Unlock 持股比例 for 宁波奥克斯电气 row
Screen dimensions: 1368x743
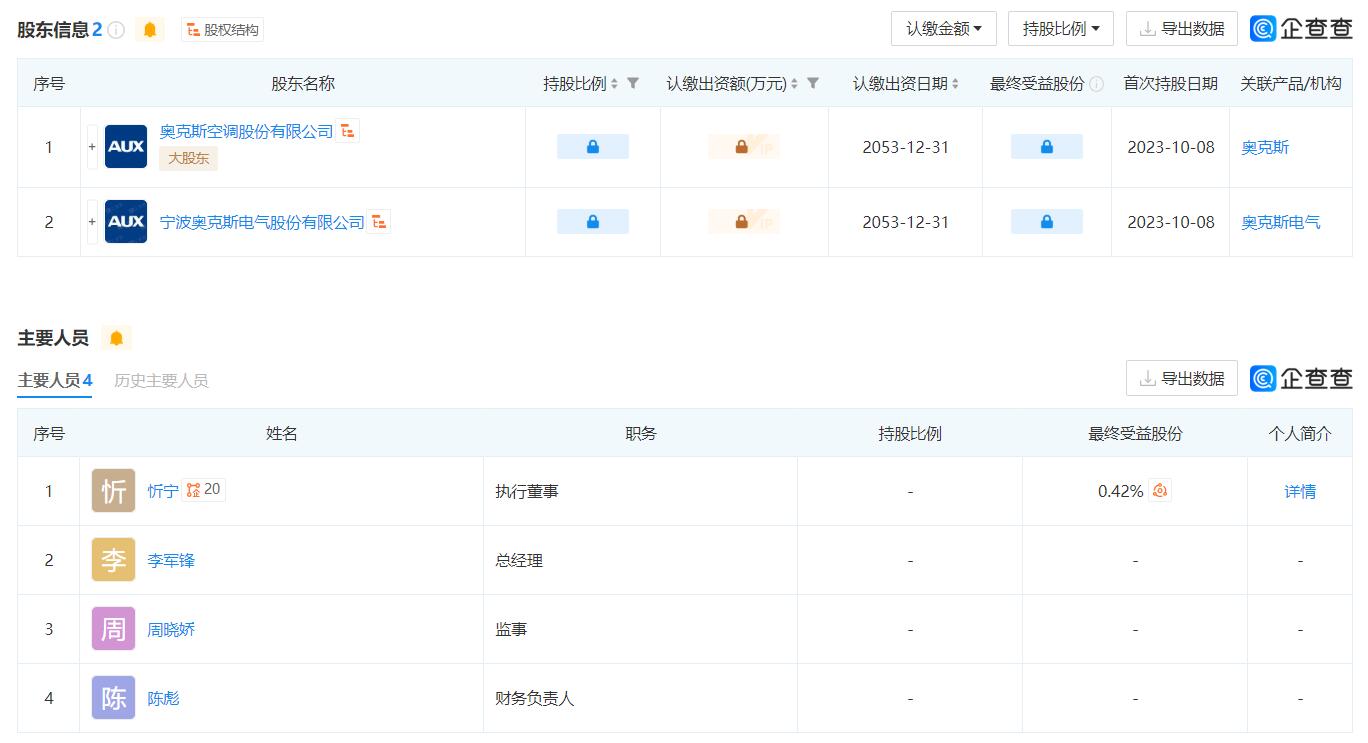pos(593,222)
